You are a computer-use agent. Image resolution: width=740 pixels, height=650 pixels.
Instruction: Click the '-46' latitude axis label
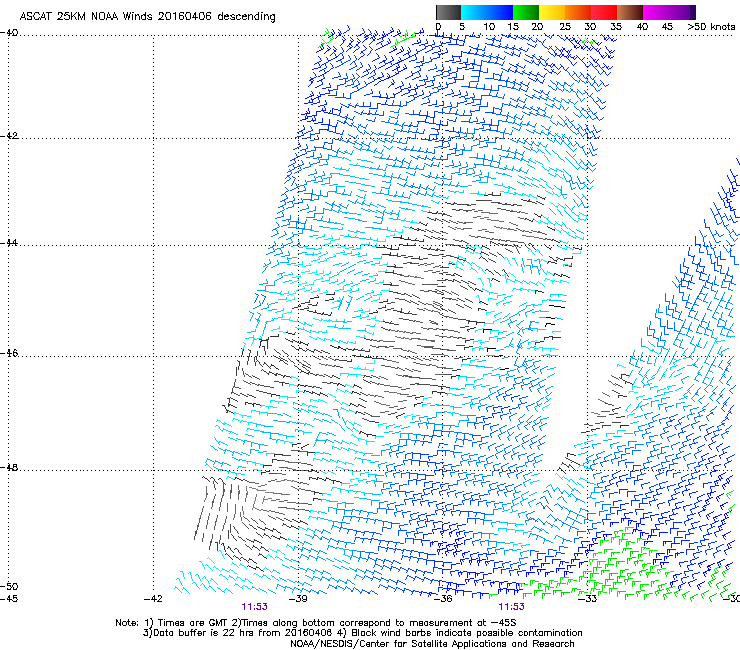click(x=9, y=353)
